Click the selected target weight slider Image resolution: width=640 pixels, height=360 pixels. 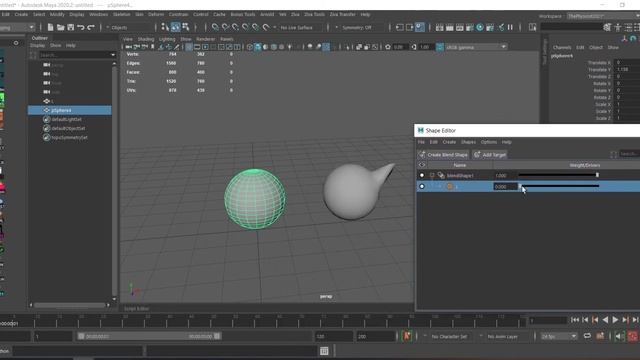click(559, 186)
